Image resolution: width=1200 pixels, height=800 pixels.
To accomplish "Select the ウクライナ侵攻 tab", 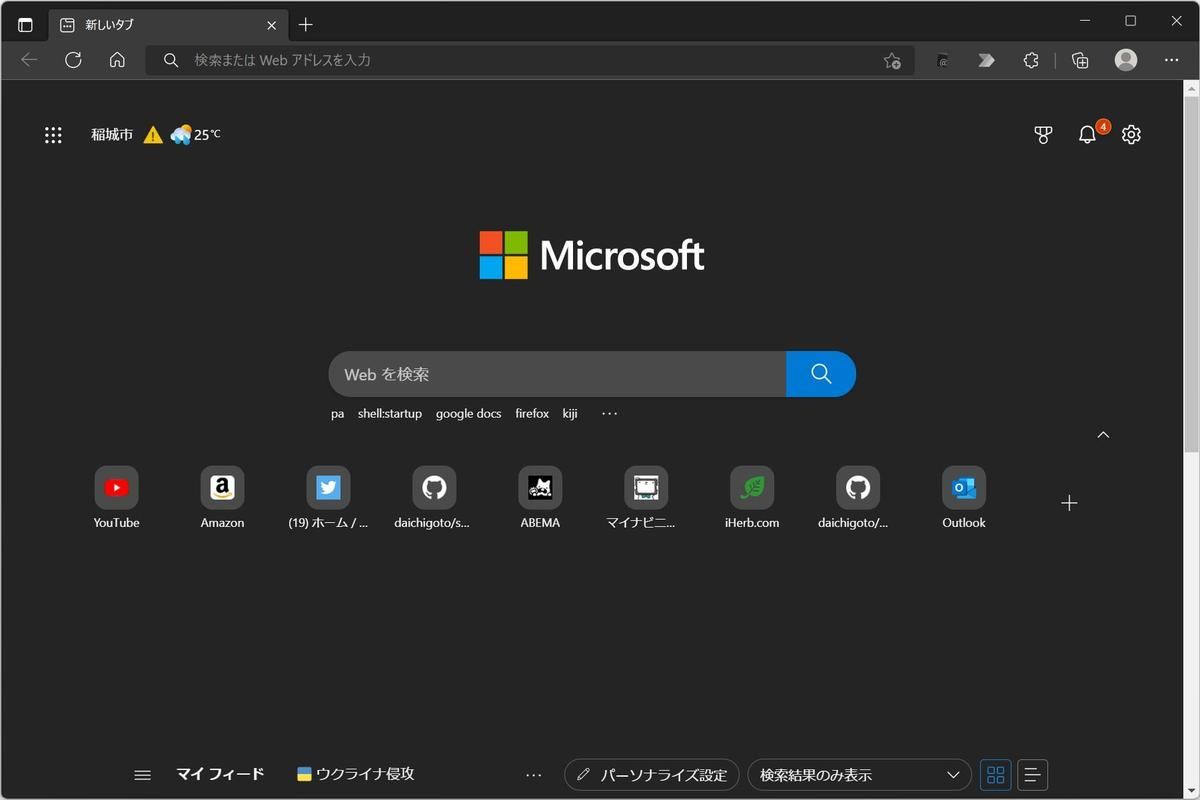I will 356,774.
